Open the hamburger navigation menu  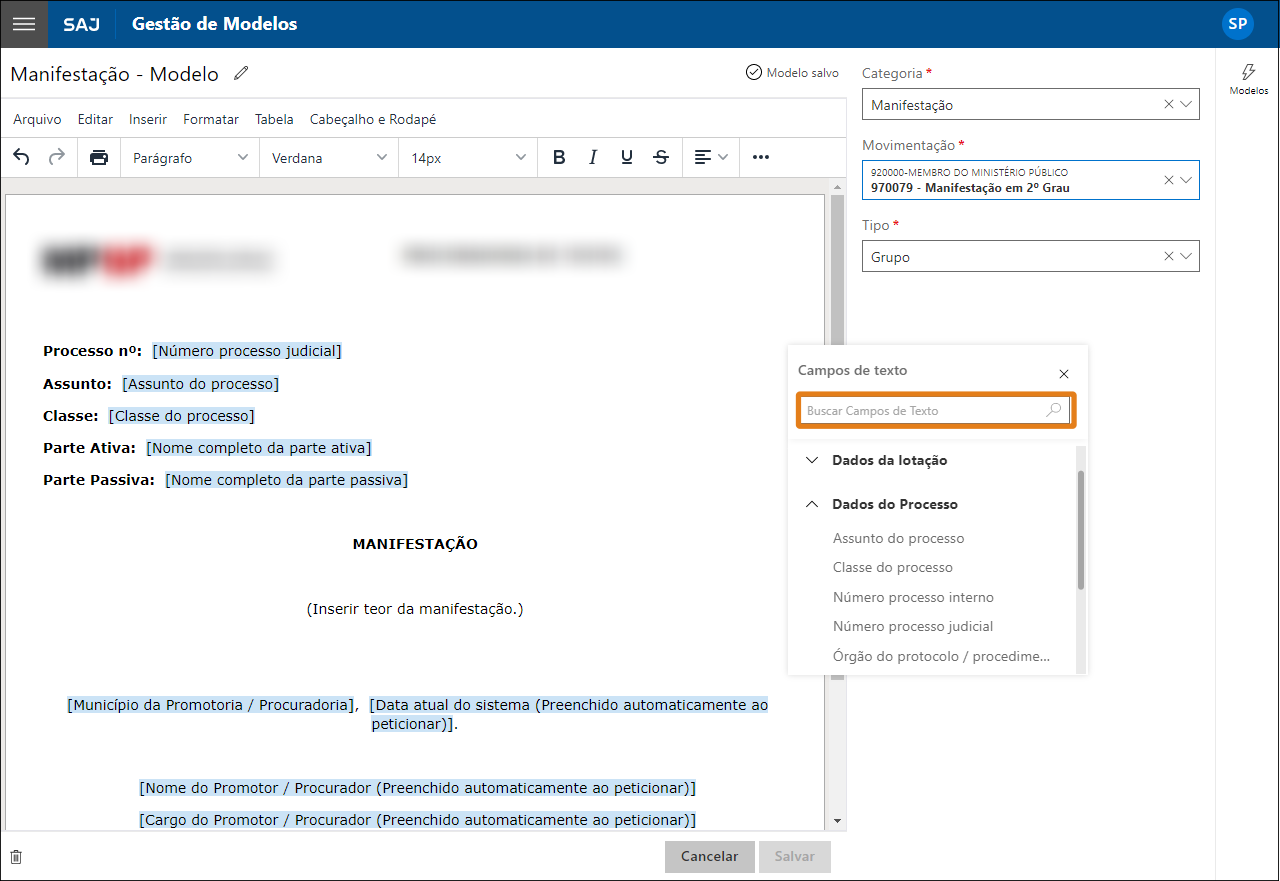tap(24, 24)
